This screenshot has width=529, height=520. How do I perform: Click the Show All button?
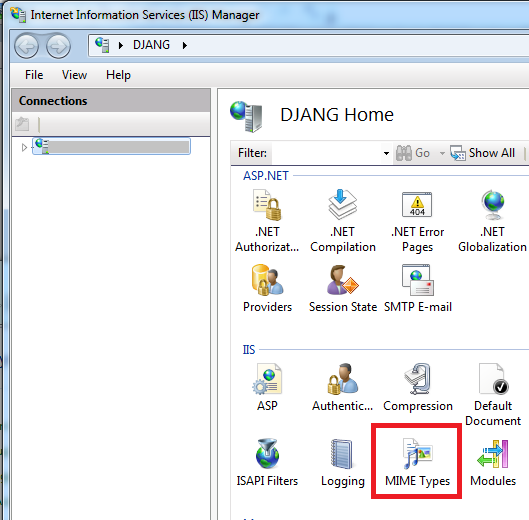coord(483,153)
